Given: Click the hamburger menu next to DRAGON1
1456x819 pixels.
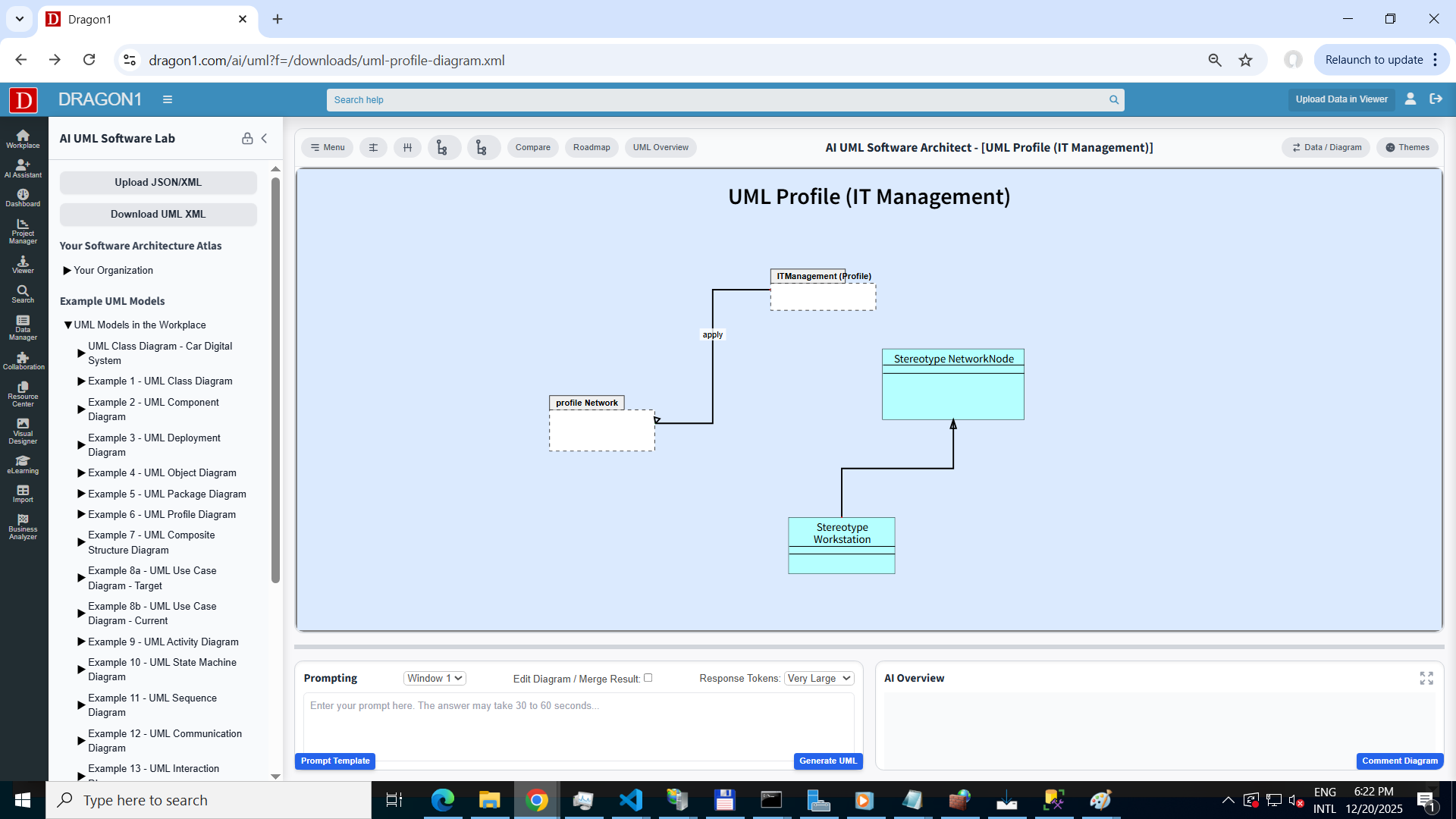Looking at the screenshot, I should click(x=168, y=99).
